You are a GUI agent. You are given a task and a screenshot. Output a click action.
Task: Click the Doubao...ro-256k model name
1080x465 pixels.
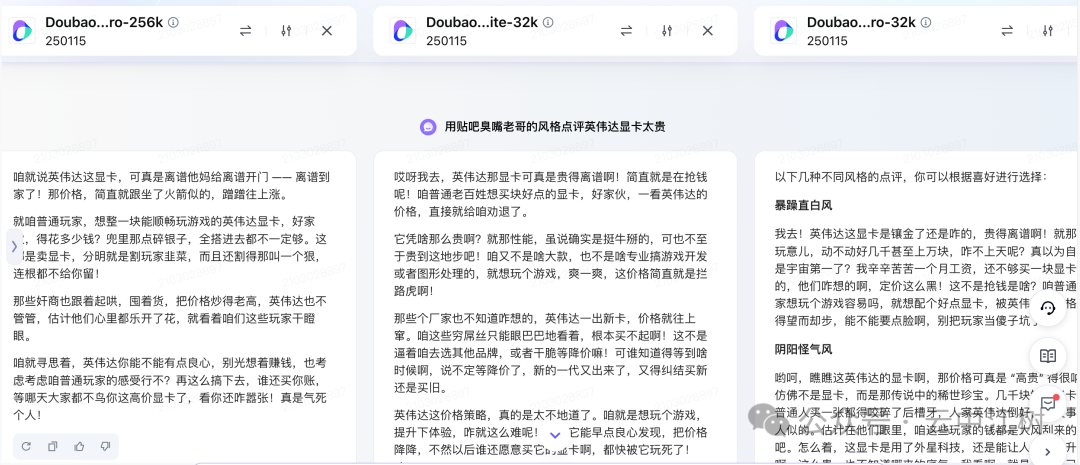(x=104, y=22)
